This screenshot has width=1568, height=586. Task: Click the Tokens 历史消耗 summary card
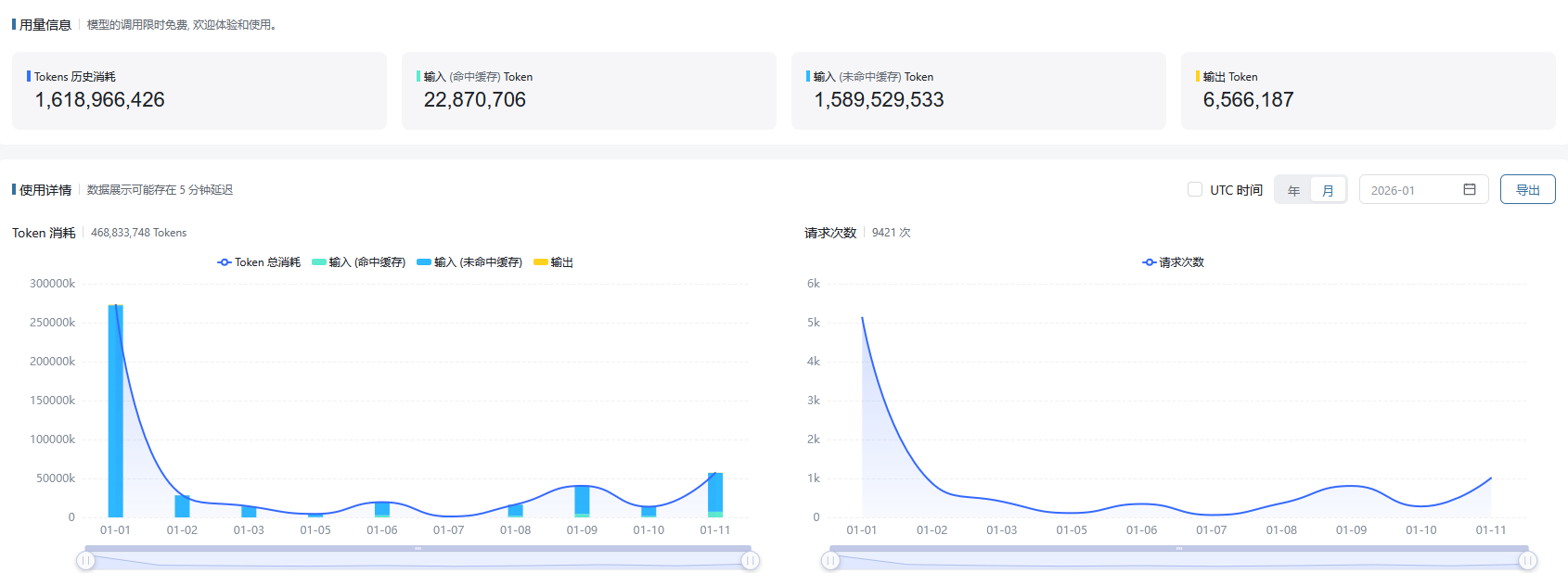point(199,91)
